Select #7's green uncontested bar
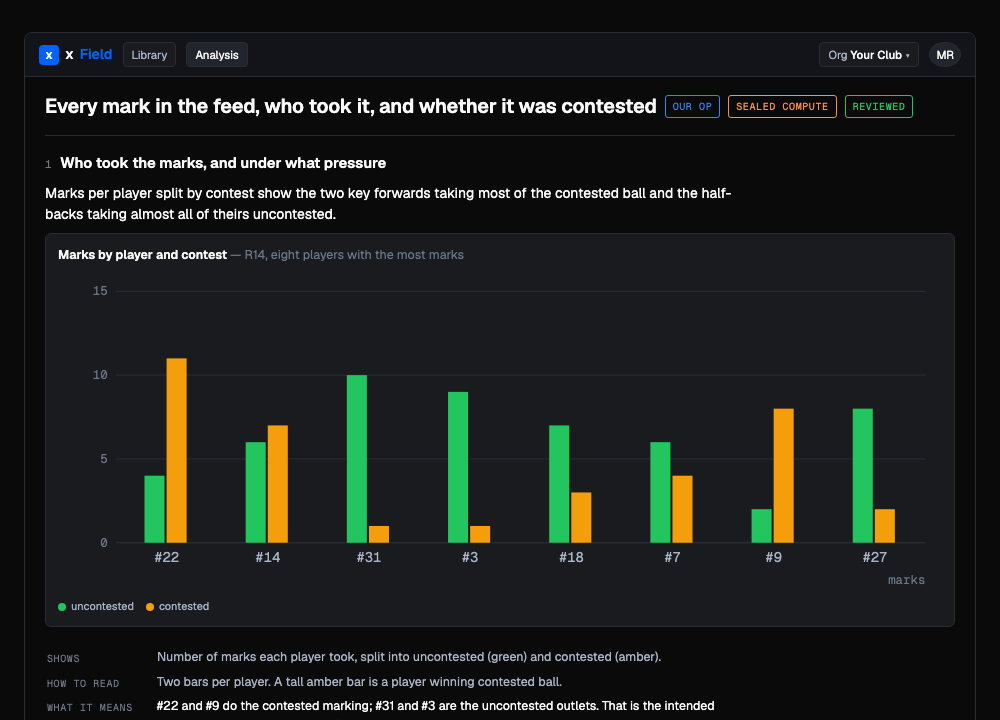The height and width of the screenshot is (720, 1000). point(661,492)
